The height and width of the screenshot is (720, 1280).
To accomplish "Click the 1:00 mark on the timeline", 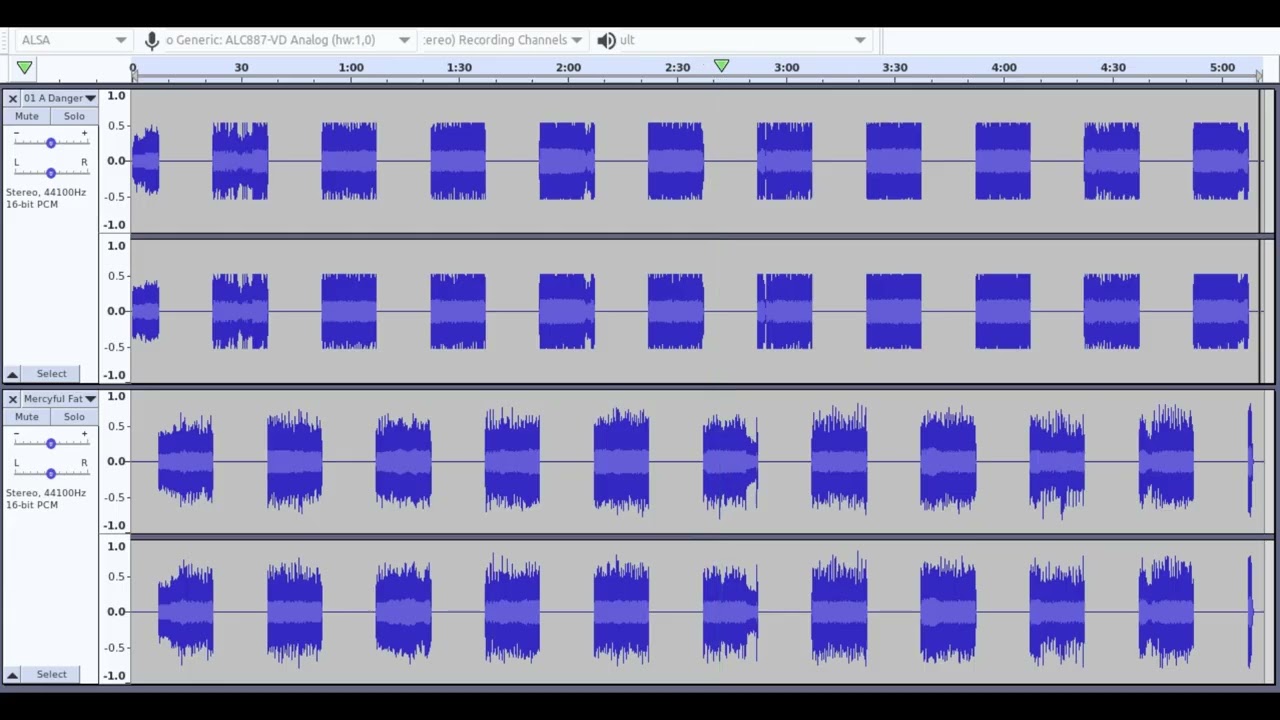I will tap(351, 68).
